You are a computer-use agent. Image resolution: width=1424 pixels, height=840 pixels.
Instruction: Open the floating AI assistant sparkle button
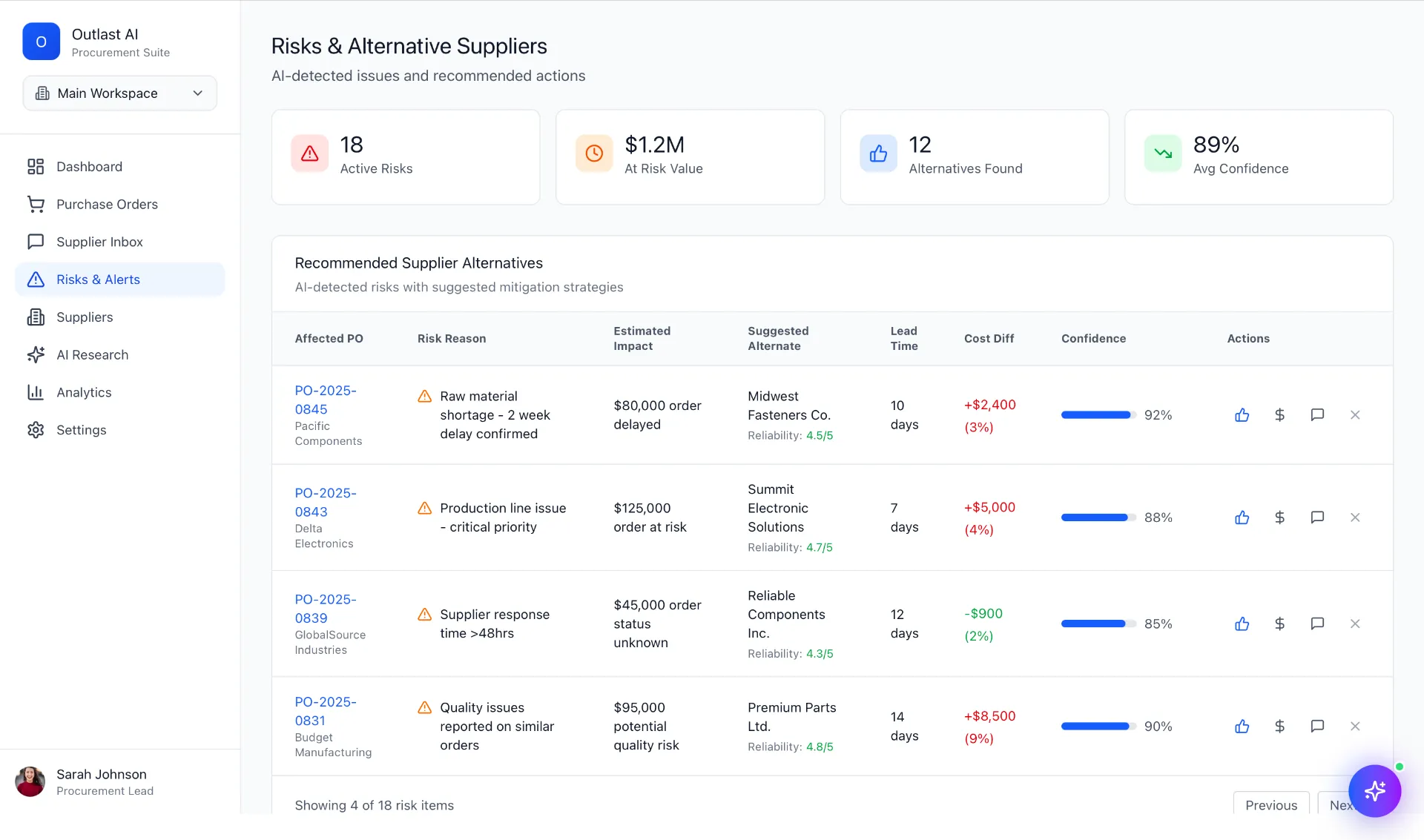click(x=1374, y=790)
